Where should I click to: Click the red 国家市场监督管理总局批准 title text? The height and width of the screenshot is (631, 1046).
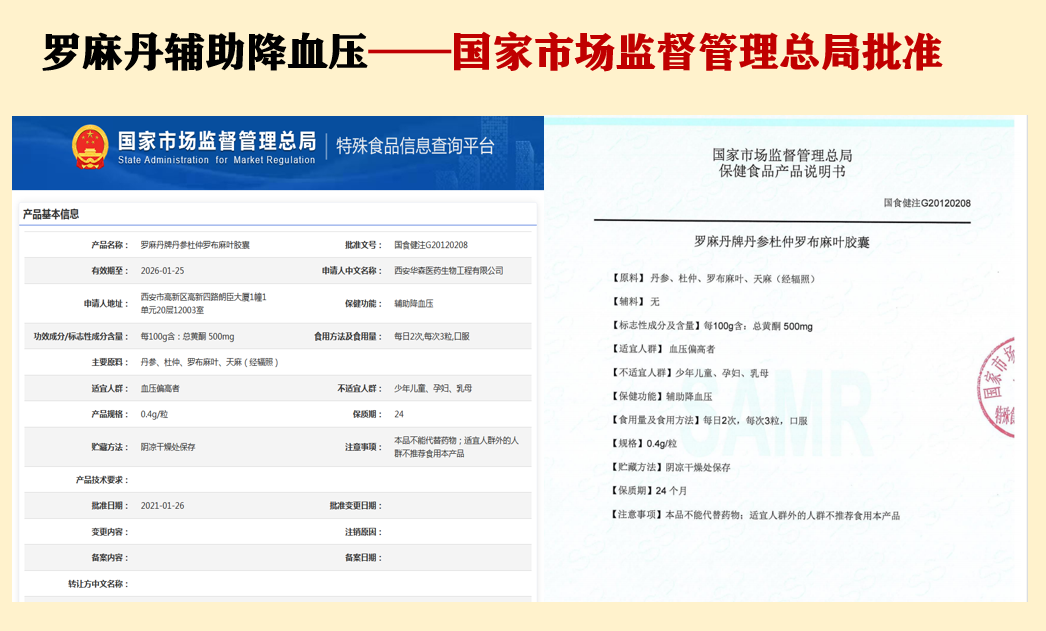point(696,53)
